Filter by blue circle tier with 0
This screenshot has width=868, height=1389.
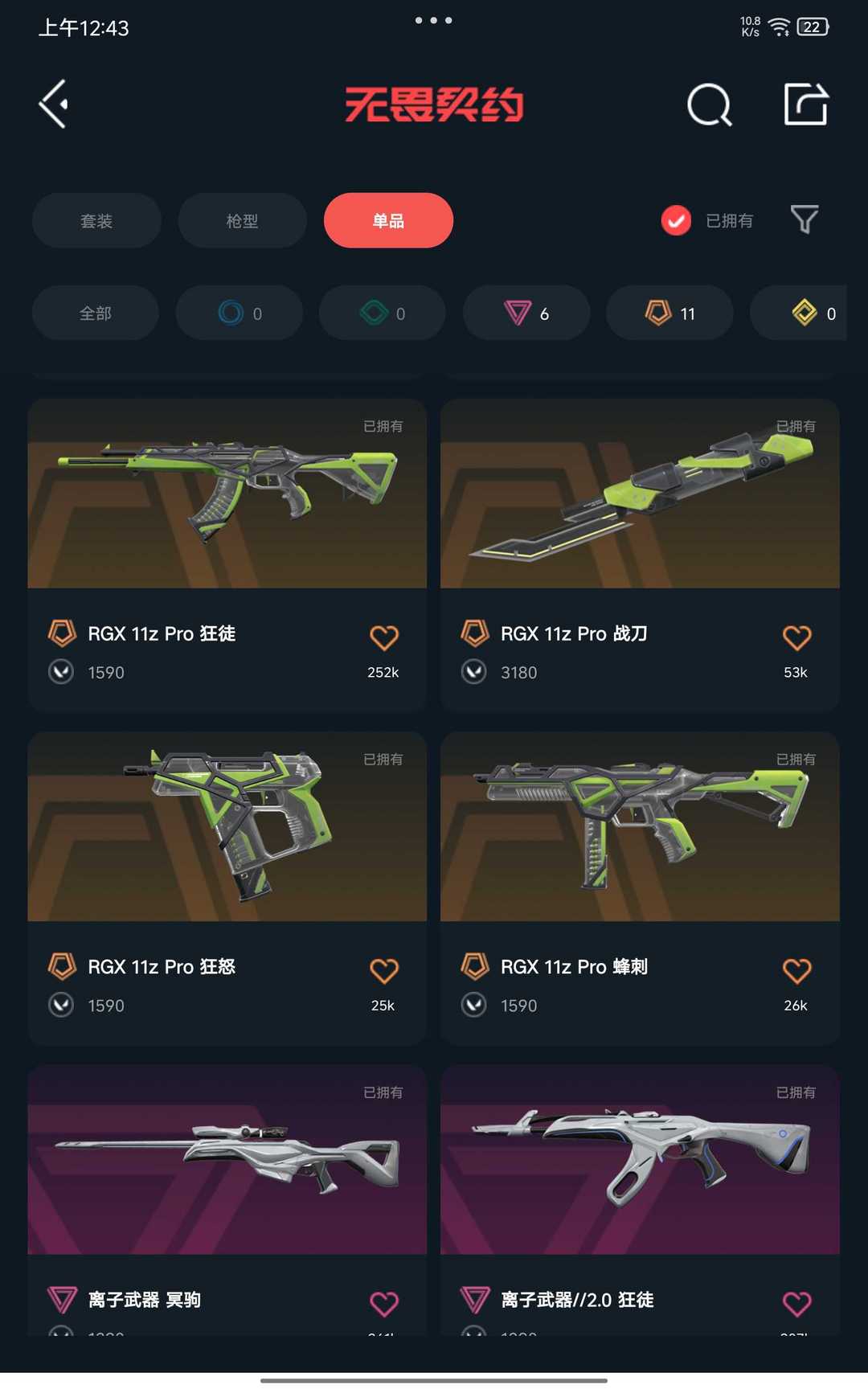[x=240, y=313]
